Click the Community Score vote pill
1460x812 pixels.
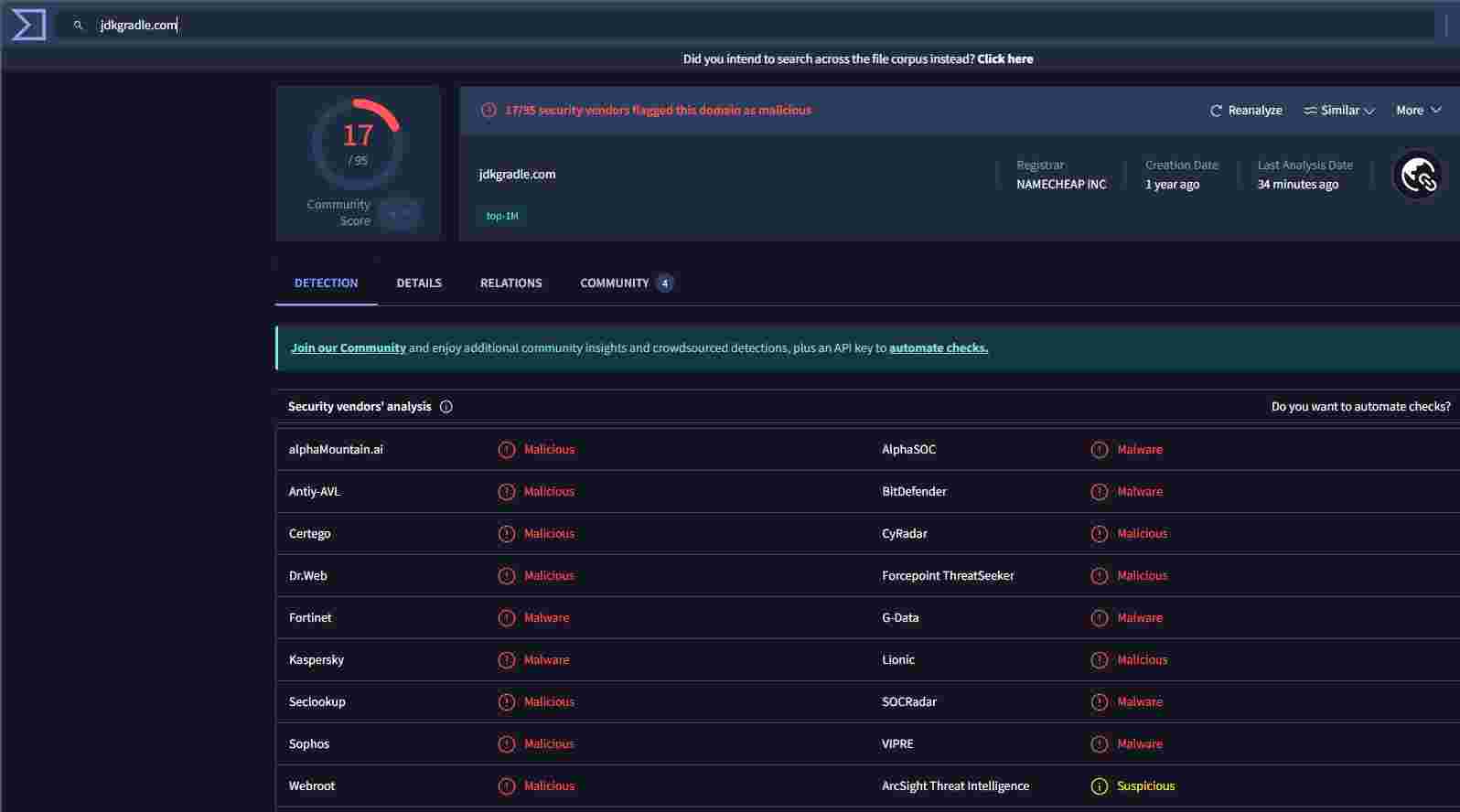[x=399, y=214]
